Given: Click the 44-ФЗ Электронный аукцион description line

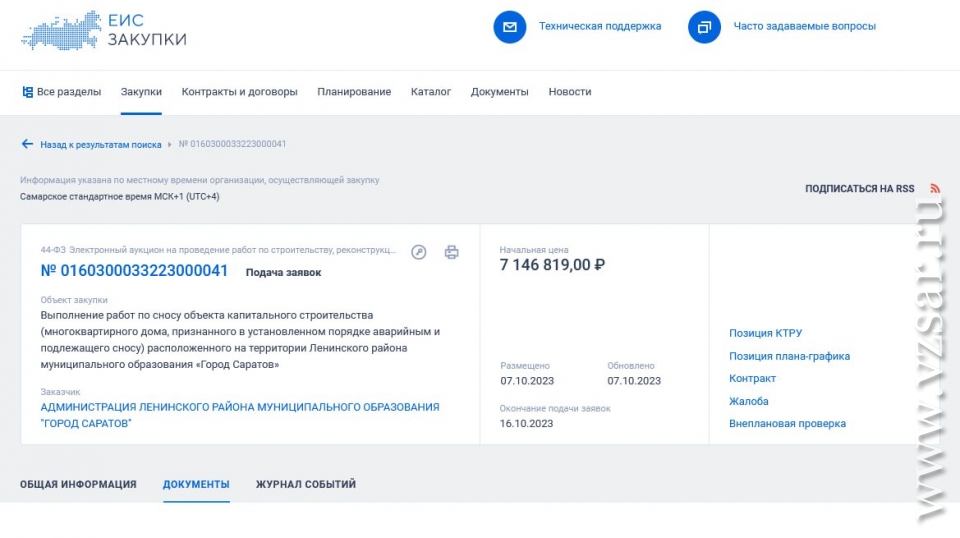Looking at the screenshot, I should click(x=218, y=250).
